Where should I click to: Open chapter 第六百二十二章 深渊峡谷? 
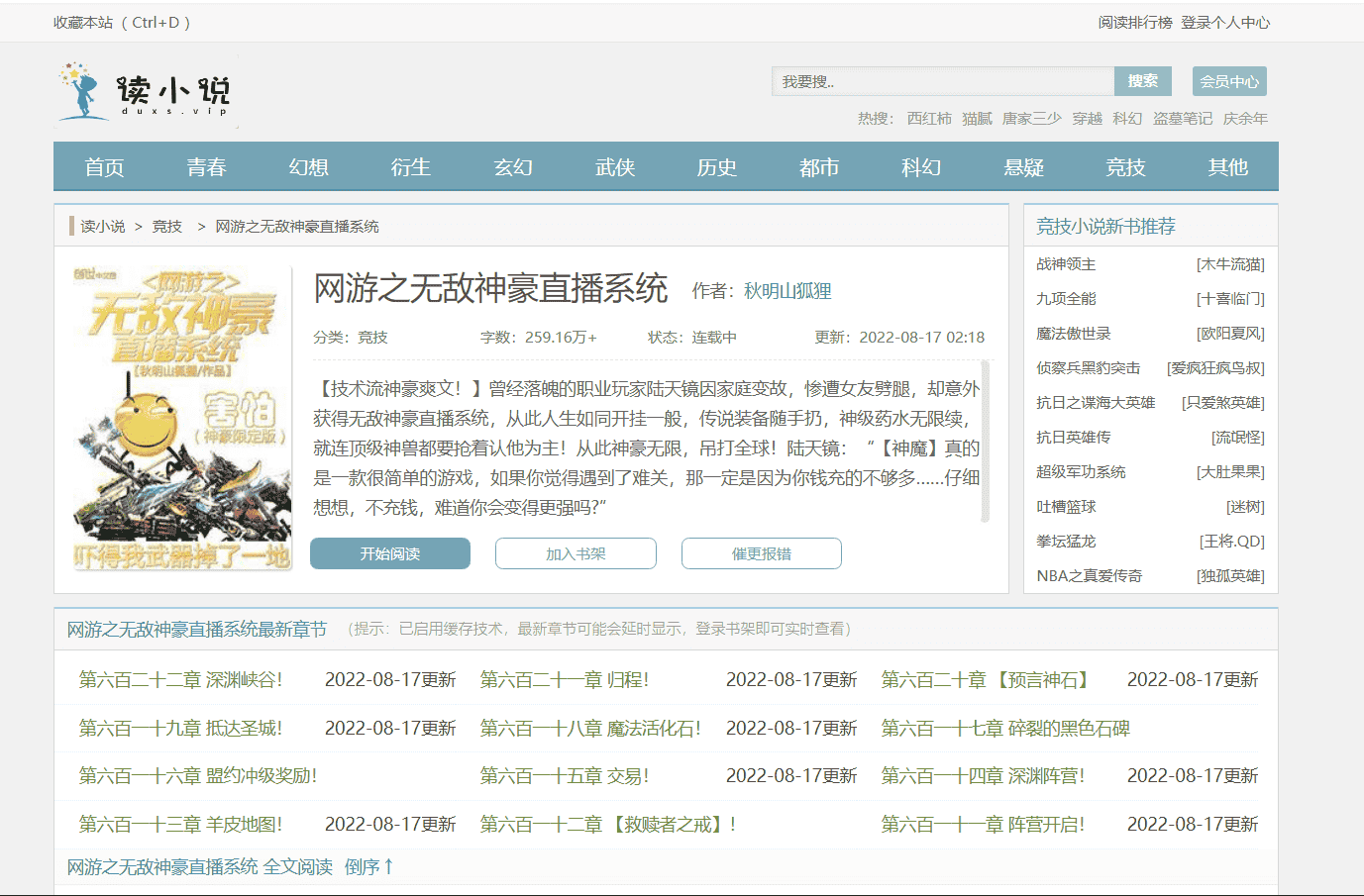180,680
